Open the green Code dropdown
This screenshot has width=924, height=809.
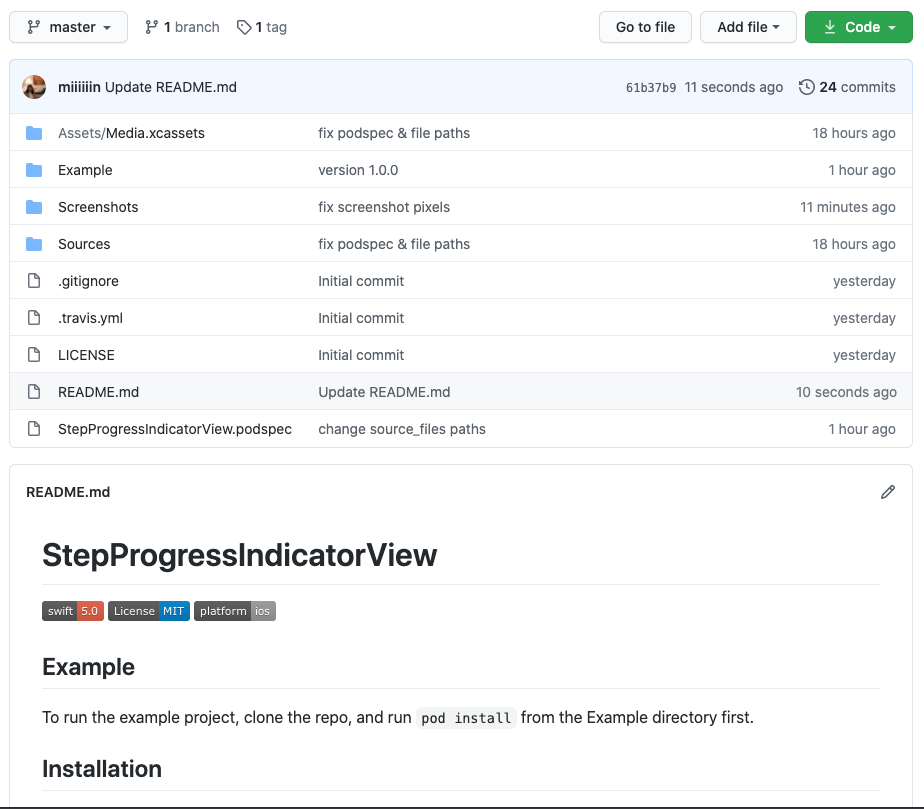pos(859,27)
